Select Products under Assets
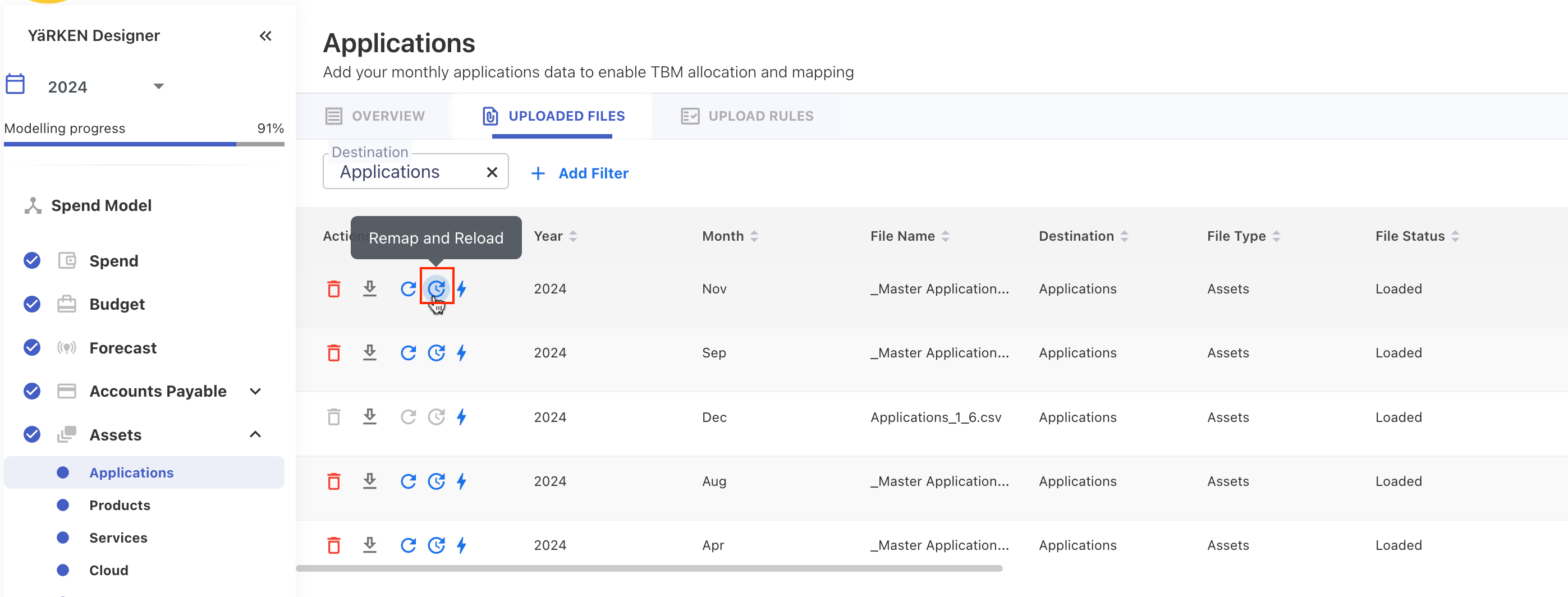The width and height of the screenshot is (1568, 597). click(x=120, y=505)
